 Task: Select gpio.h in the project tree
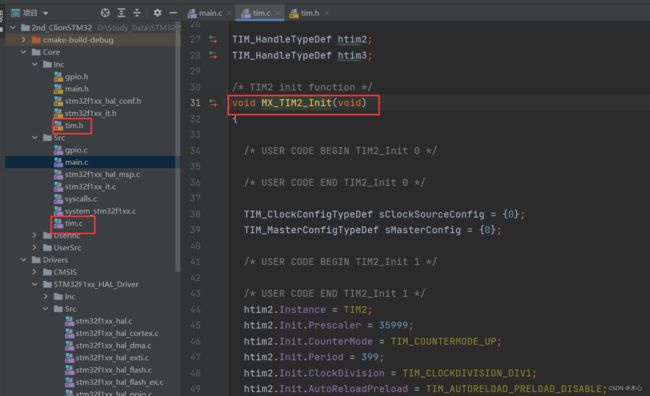tap(71, 76)
